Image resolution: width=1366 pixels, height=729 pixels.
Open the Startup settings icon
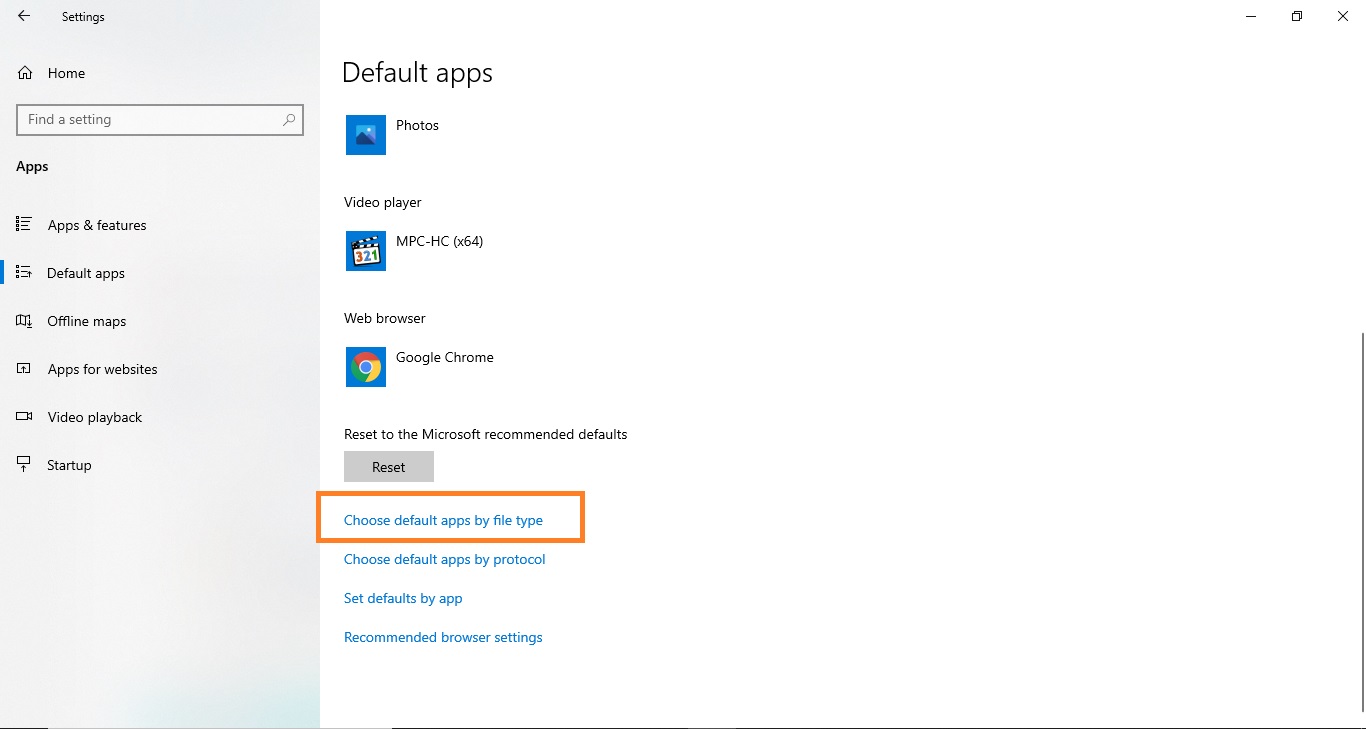24,464
